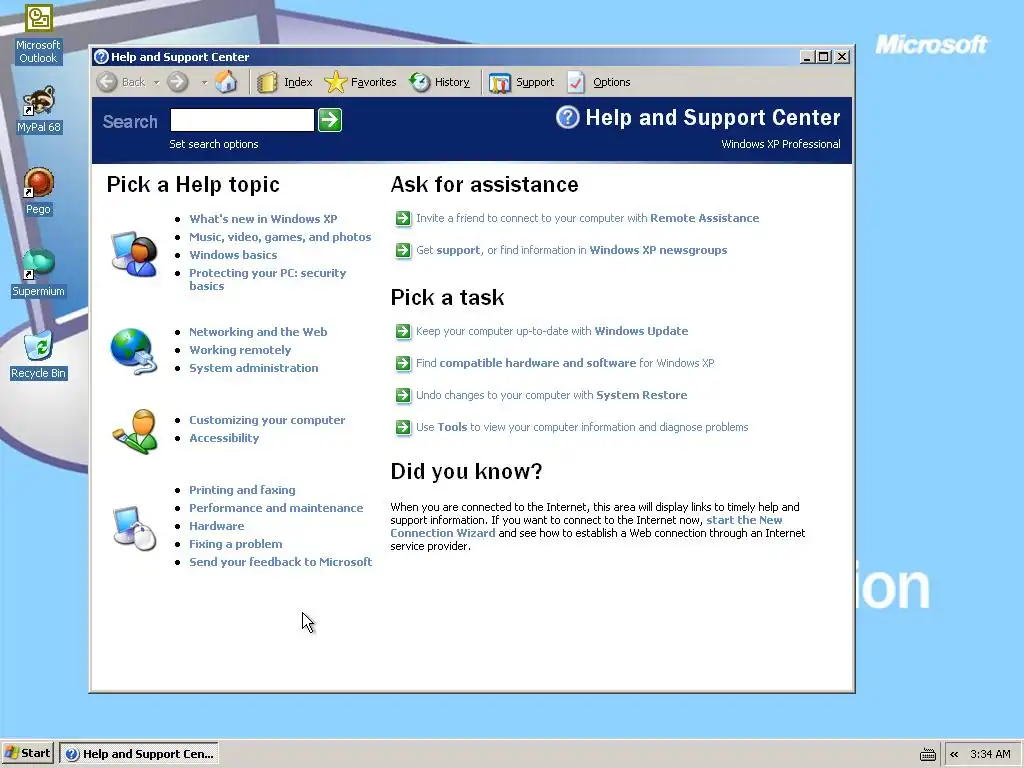Open System administration topic
This screenshot has height=768, width=1024.
[254, 368]
